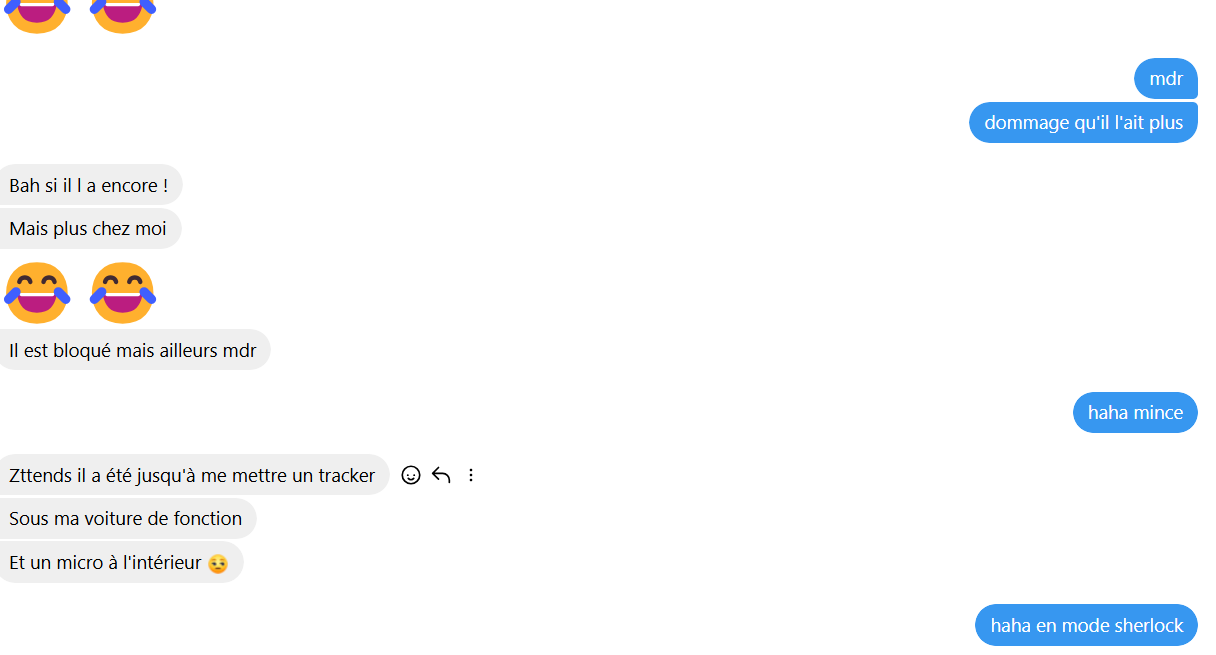
Task: Select 'Il est bloqué mais ailleurs mdr' message
Action: point(133,350)
